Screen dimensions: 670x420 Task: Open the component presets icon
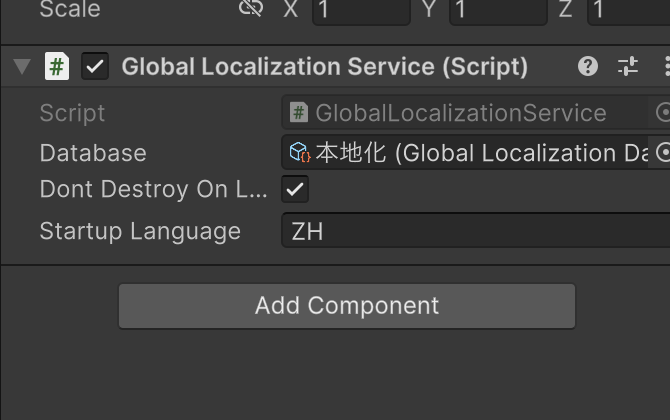point(628,67)
